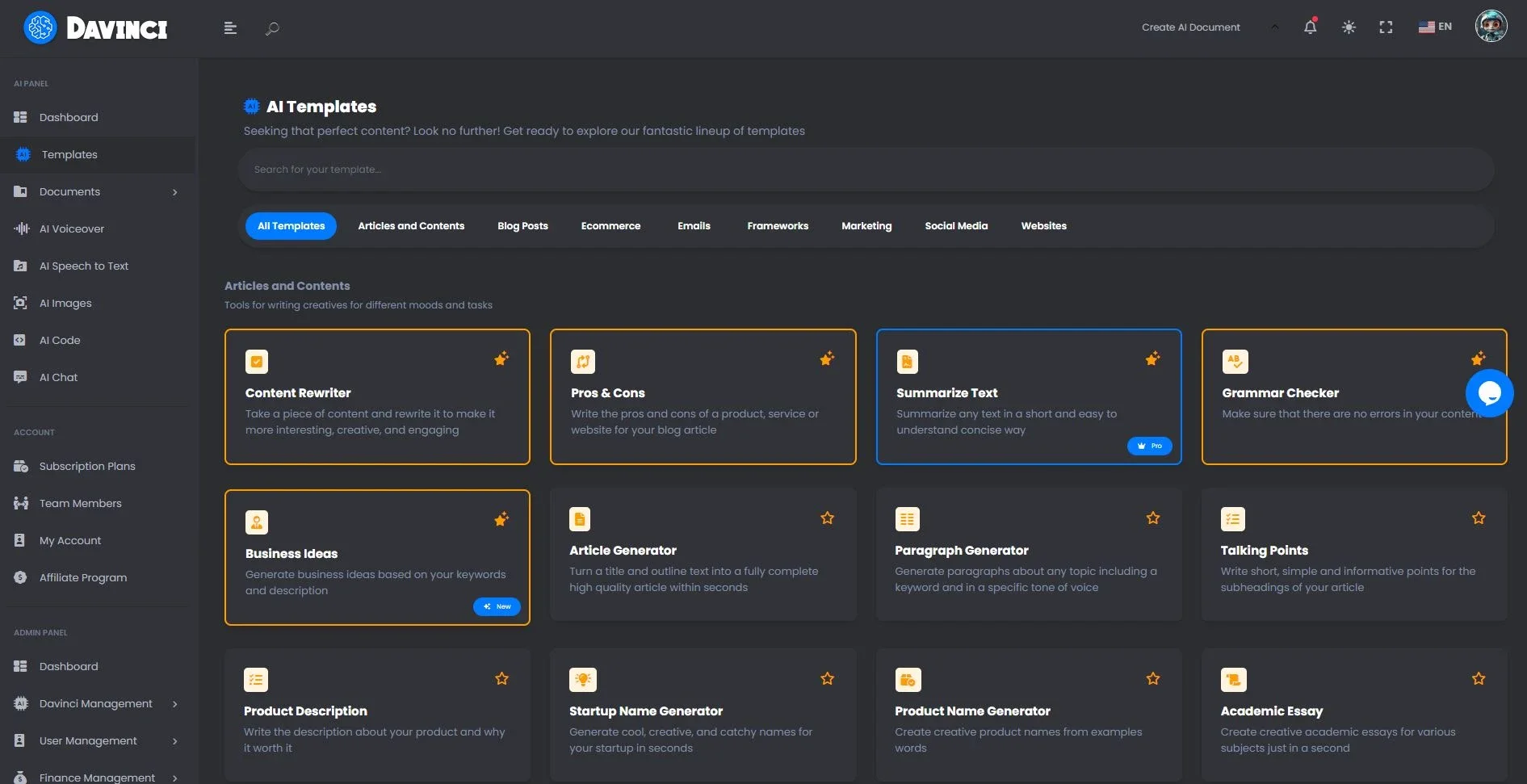The height and width of the screenshot is (784, 1527).
Task: Open user profile avatar menu
Action: pyautogui.click(x=1491, y=27)
